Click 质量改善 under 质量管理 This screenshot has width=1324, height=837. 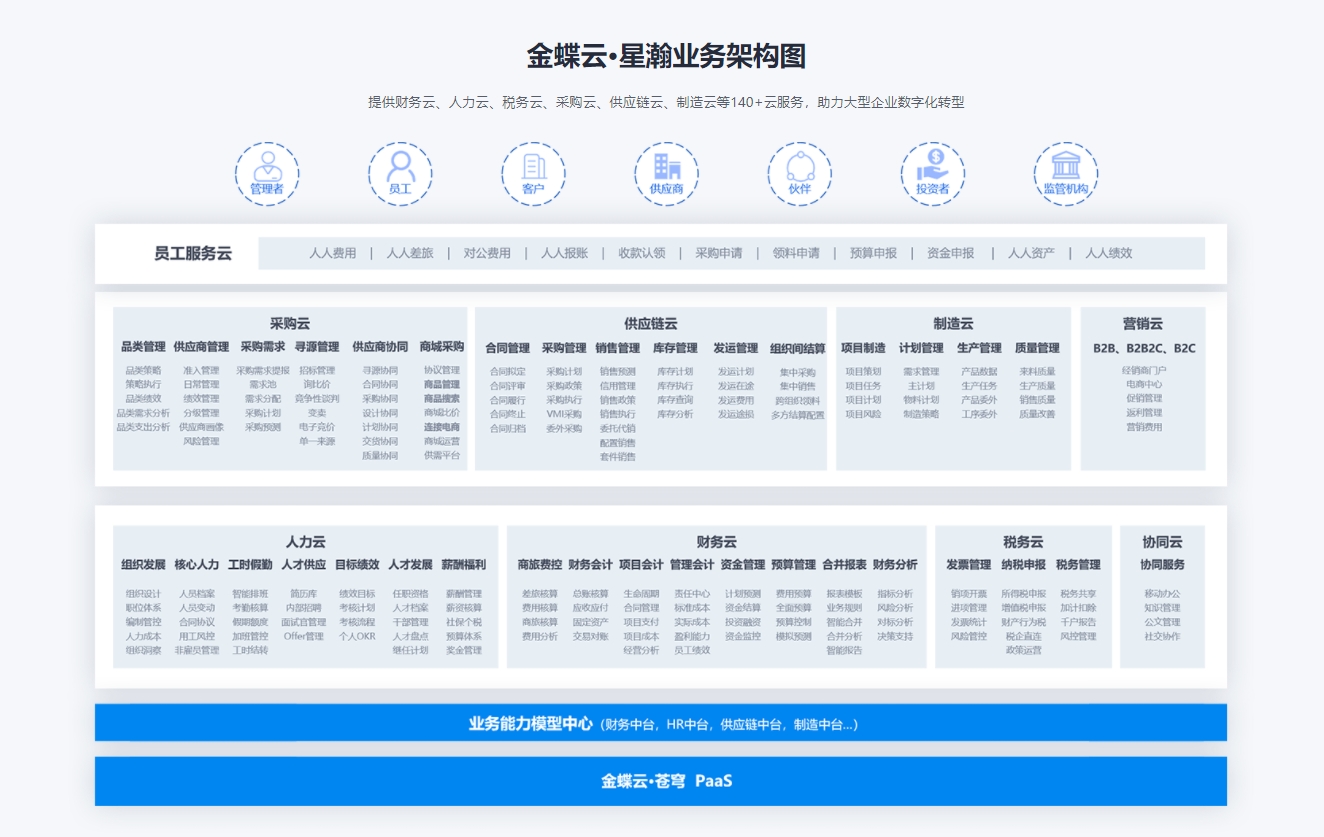(1037, 413)
